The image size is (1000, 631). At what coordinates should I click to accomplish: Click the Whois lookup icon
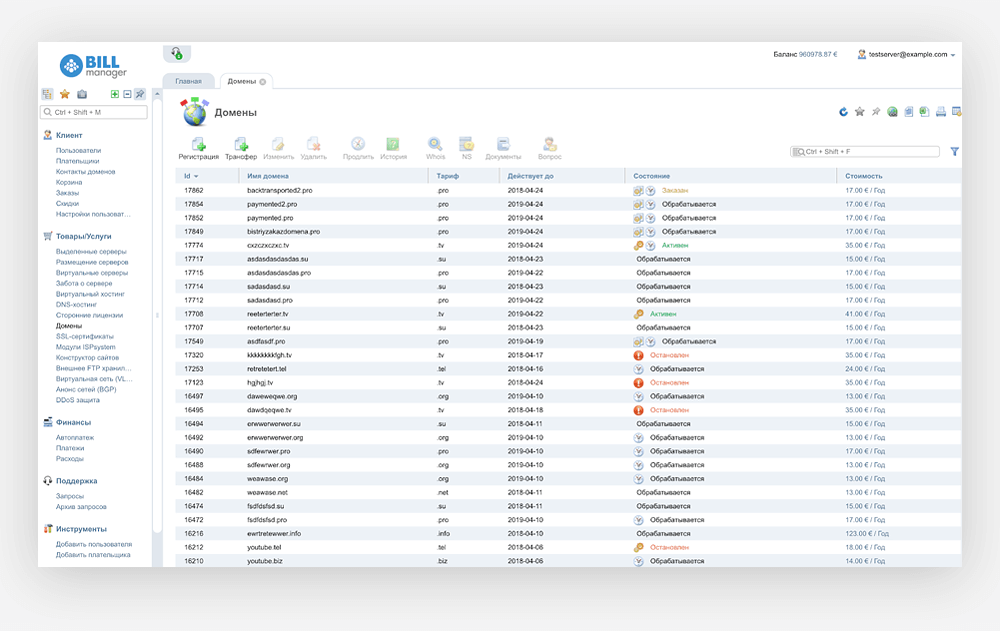(434, 145)
